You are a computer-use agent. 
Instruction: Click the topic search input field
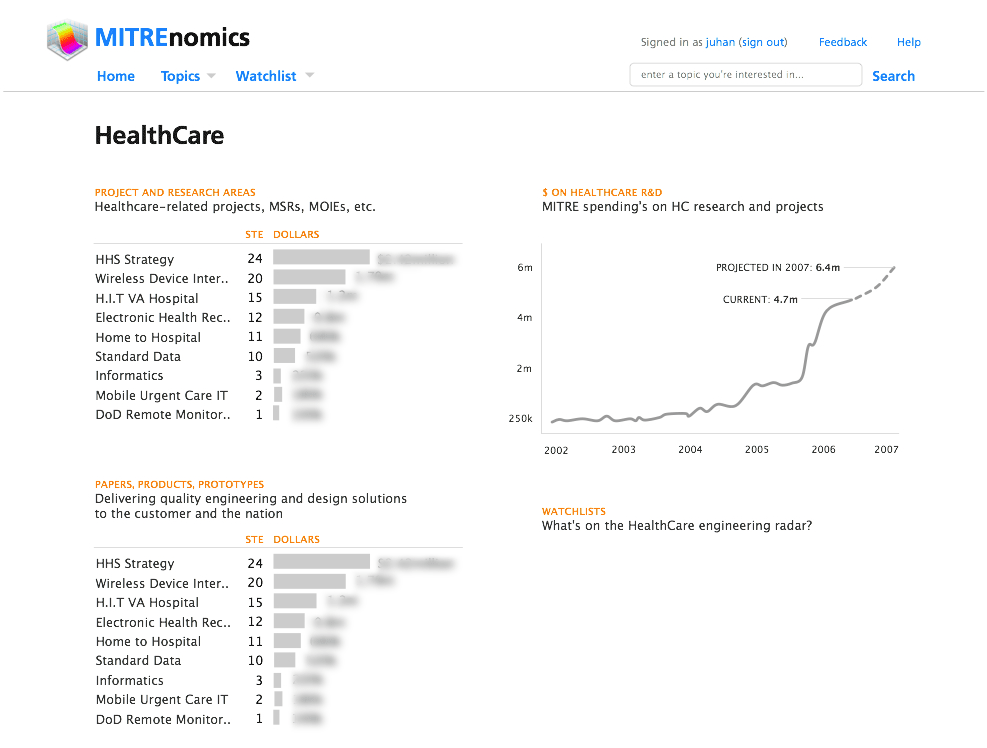click(x=745, y=75)
